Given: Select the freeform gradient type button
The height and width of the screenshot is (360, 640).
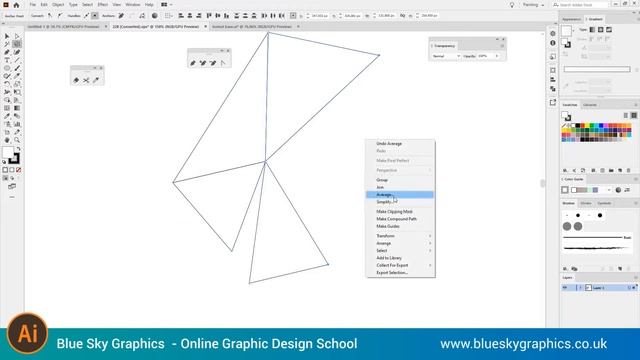Looking at the screenshot, I should pyautogui.click(x=609, y=30).
